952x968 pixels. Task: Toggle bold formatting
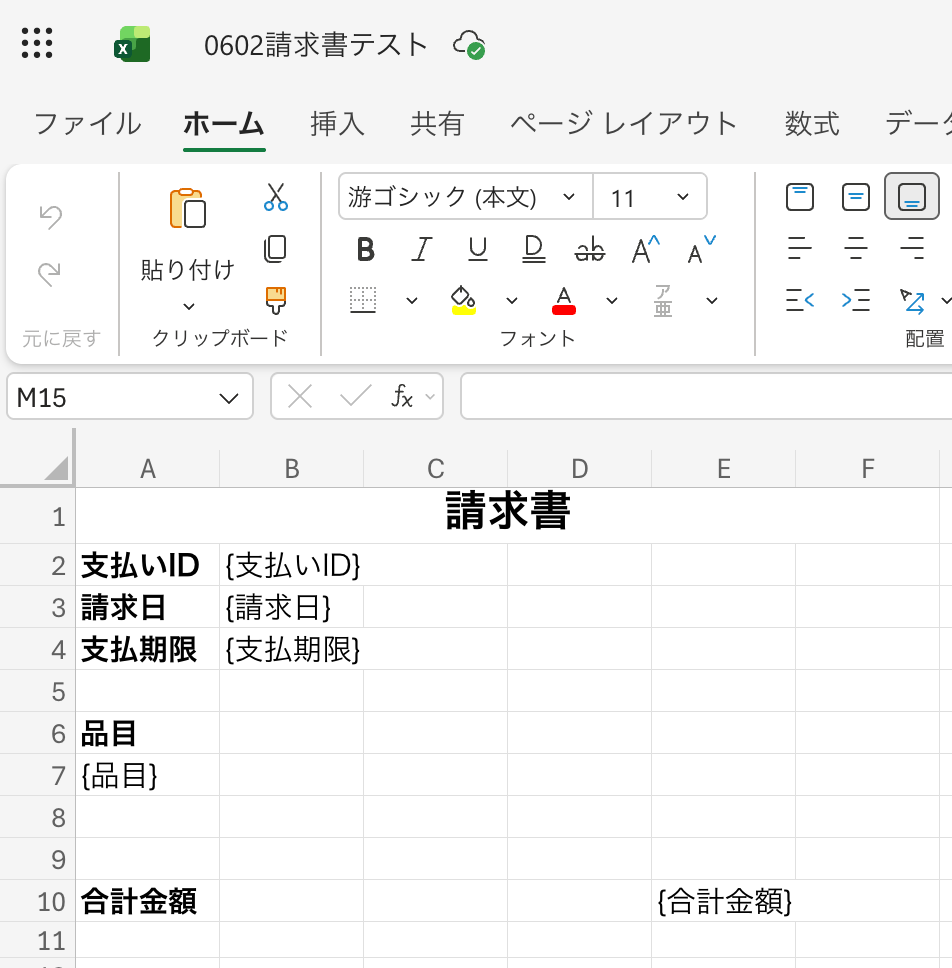tap(365, 249)
